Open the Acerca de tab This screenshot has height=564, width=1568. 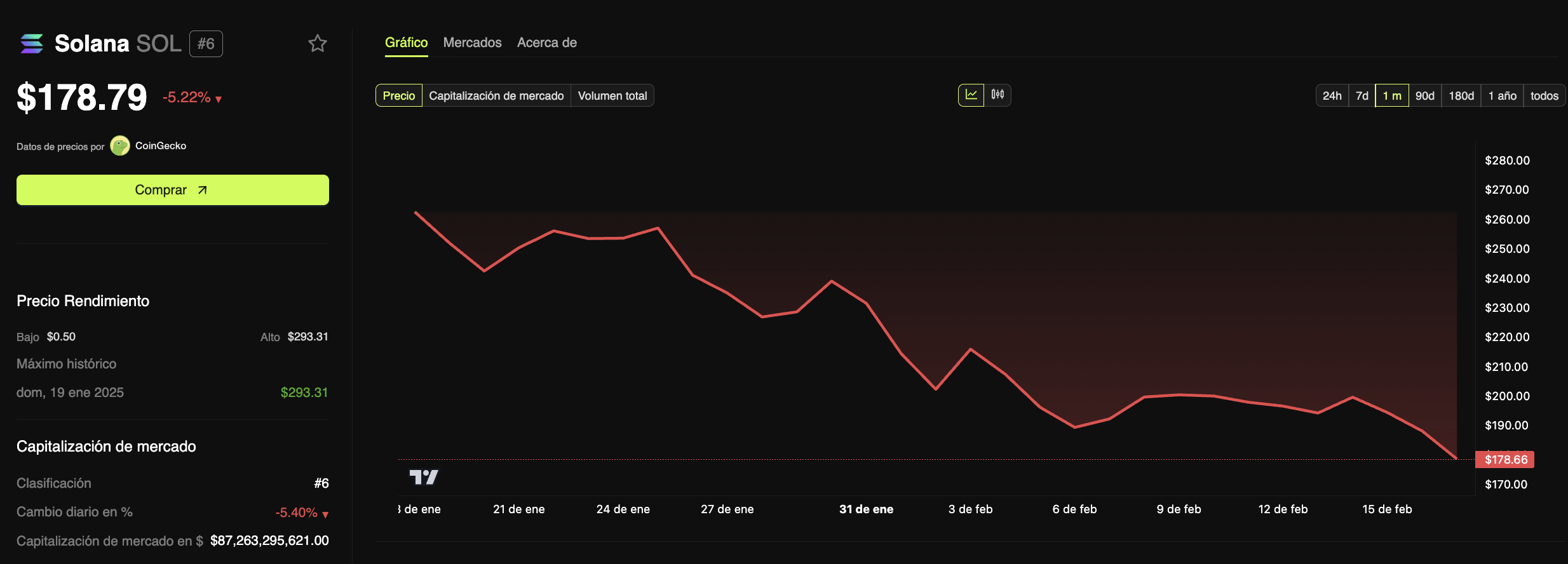547,43
